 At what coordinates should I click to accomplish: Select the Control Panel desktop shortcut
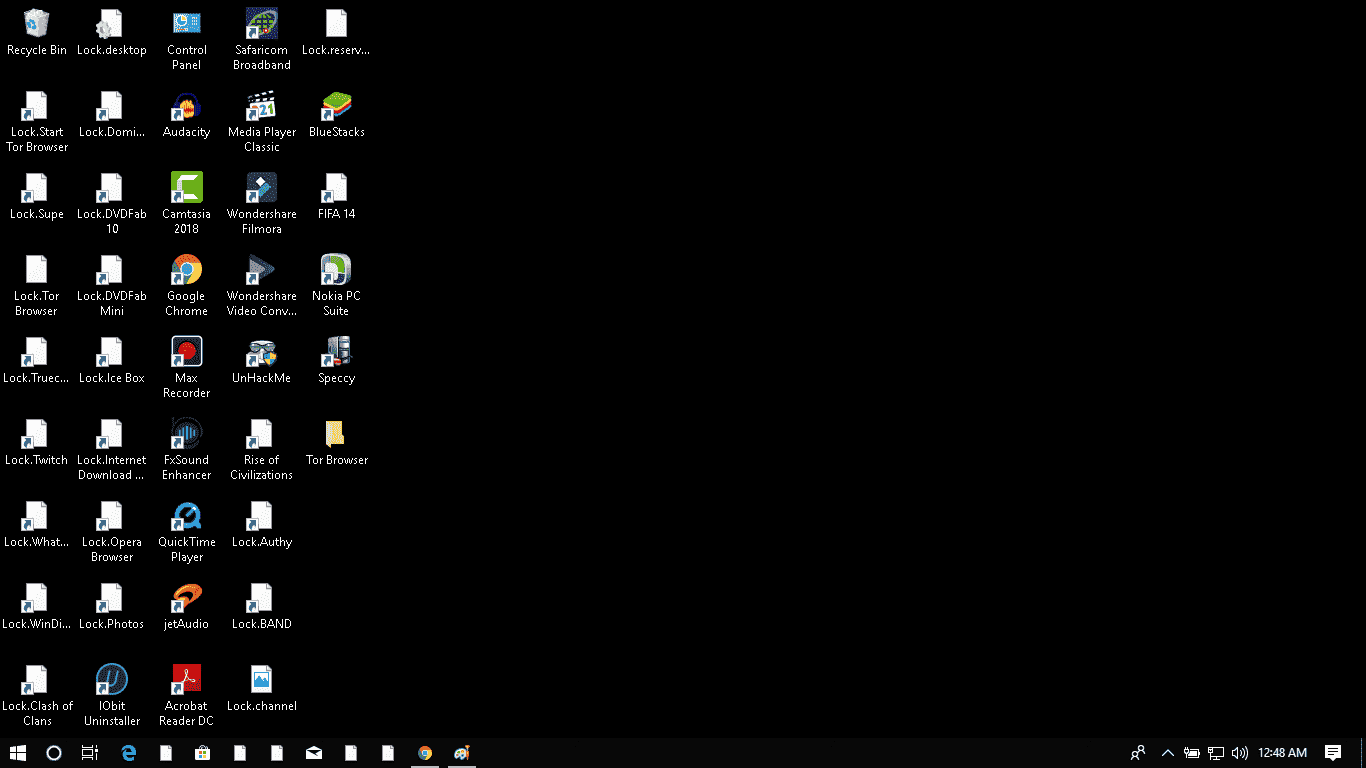187,40
